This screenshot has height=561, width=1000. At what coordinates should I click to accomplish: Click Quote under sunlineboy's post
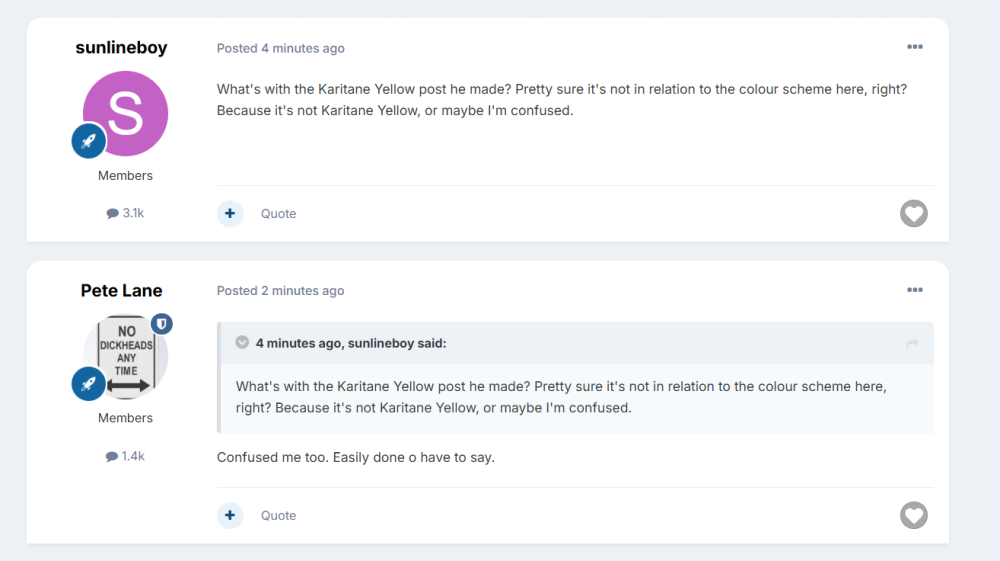click(x=278, y=214)
